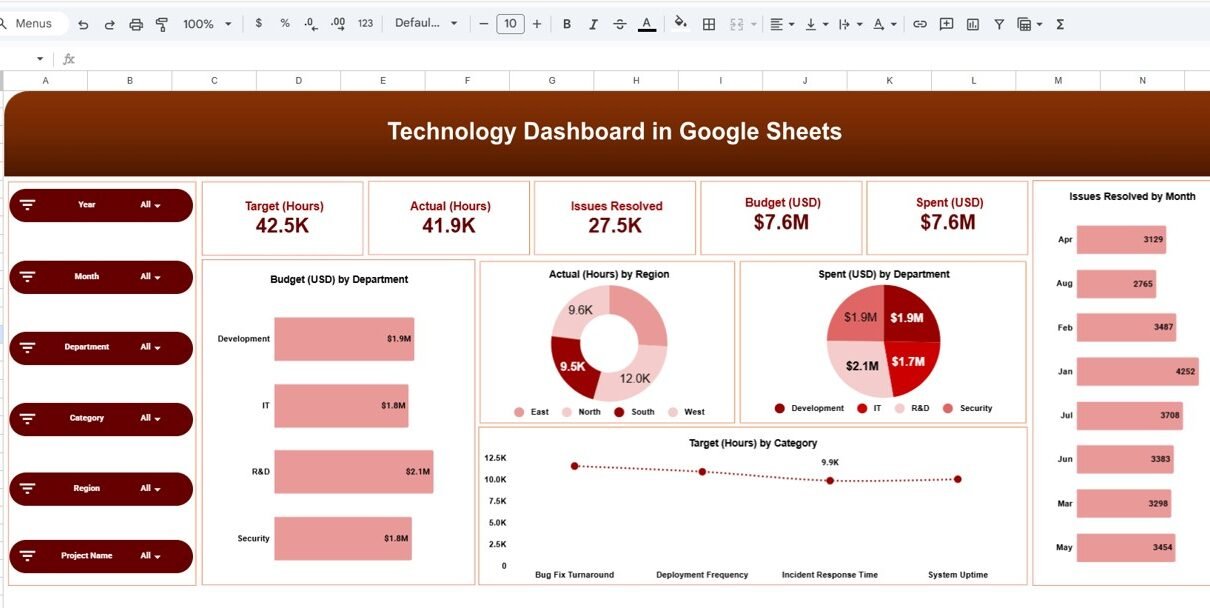
Task: Toggle bold formatting
Action: click(567, 24)
